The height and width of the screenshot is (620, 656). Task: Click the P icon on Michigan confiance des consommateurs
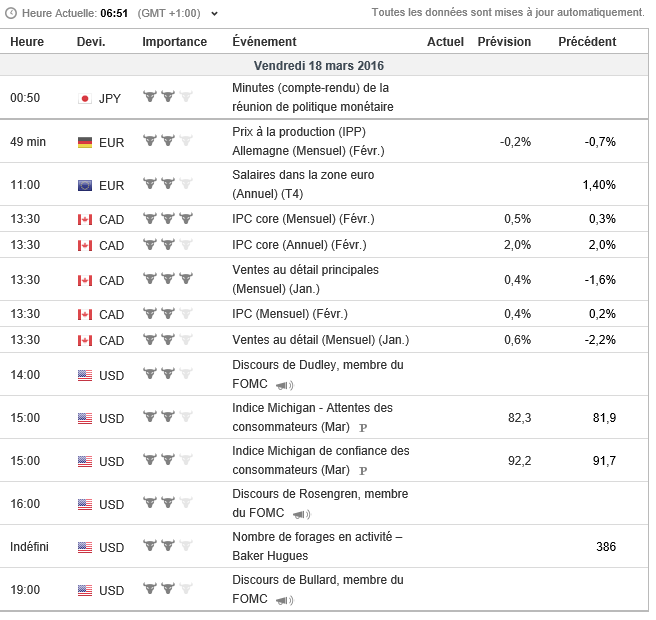point(363,471)
